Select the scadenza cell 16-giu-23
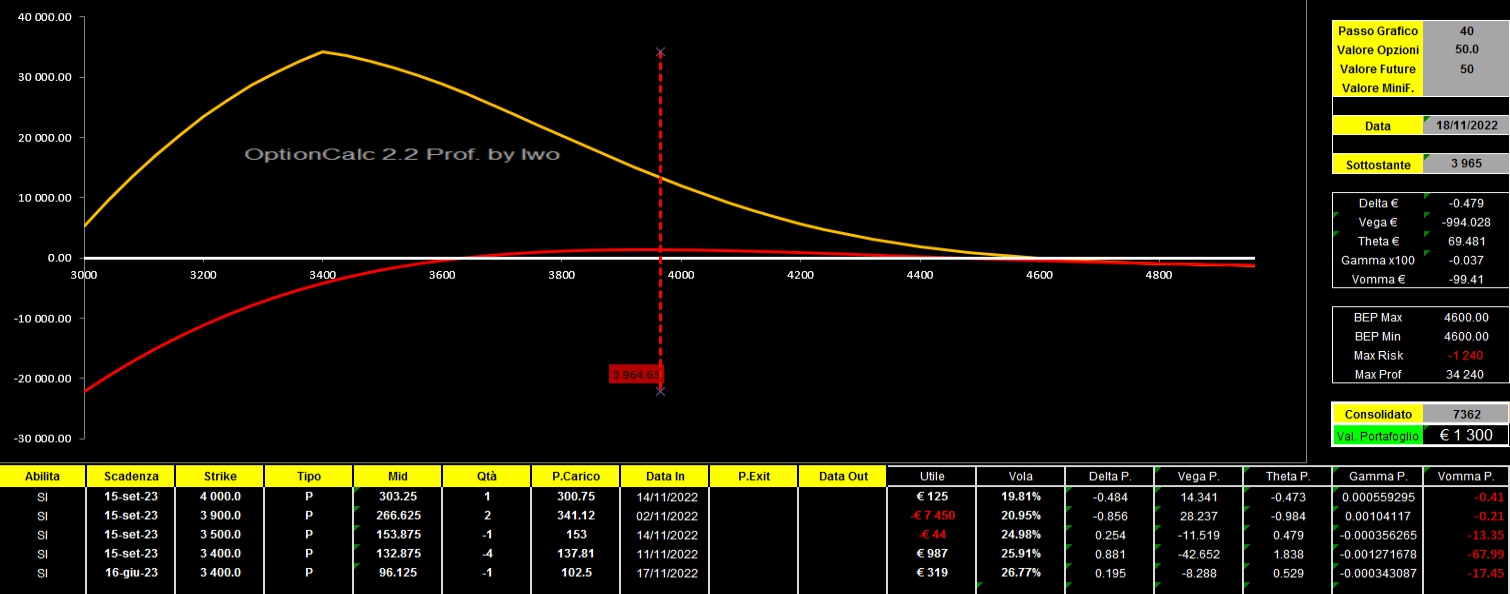The image size is (1510, 594). (x=130, y=572)
